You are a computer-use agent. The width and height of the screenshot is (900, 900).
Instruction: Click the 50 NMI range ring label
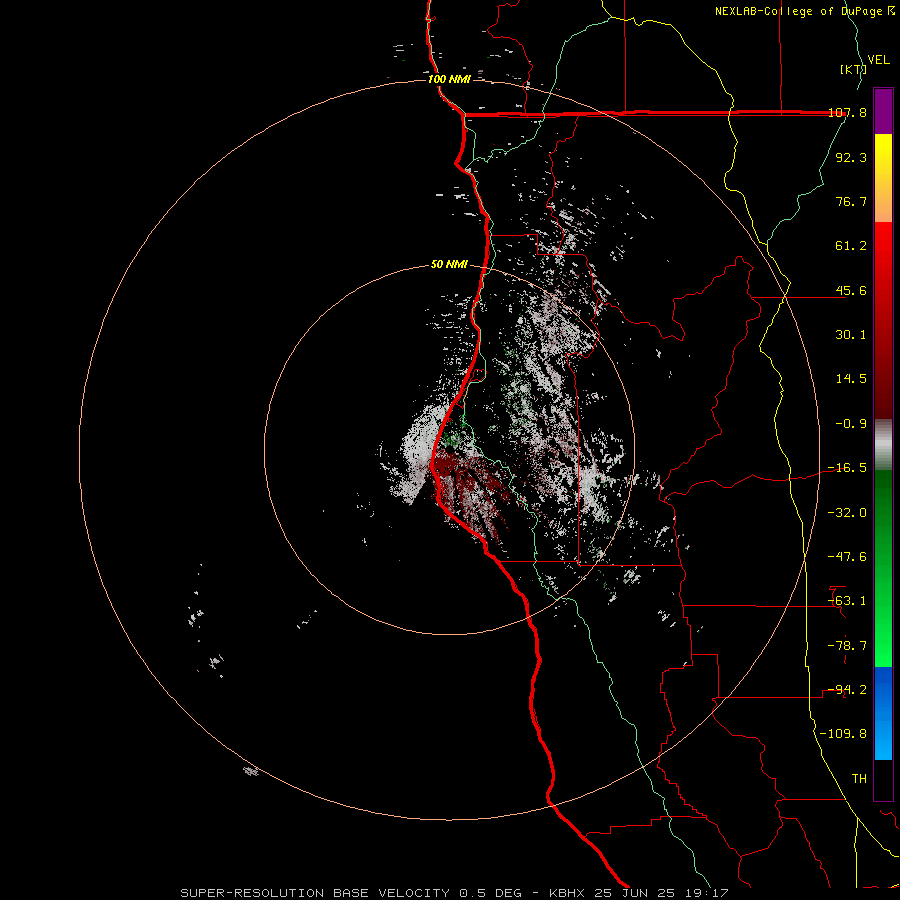[x=449, y=265]
